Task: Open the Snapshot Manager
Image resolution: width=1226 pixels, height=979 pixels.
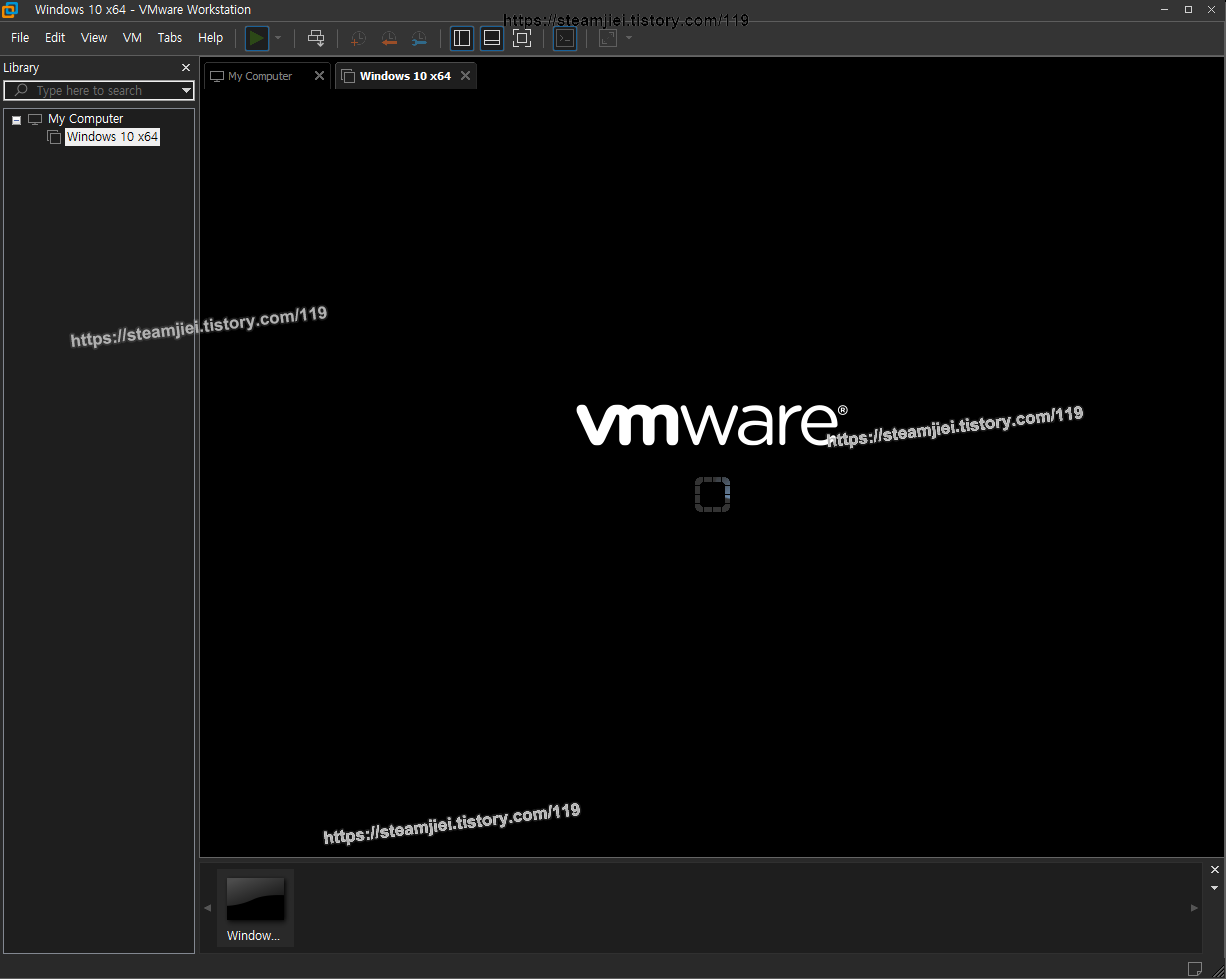Action: 419,37
